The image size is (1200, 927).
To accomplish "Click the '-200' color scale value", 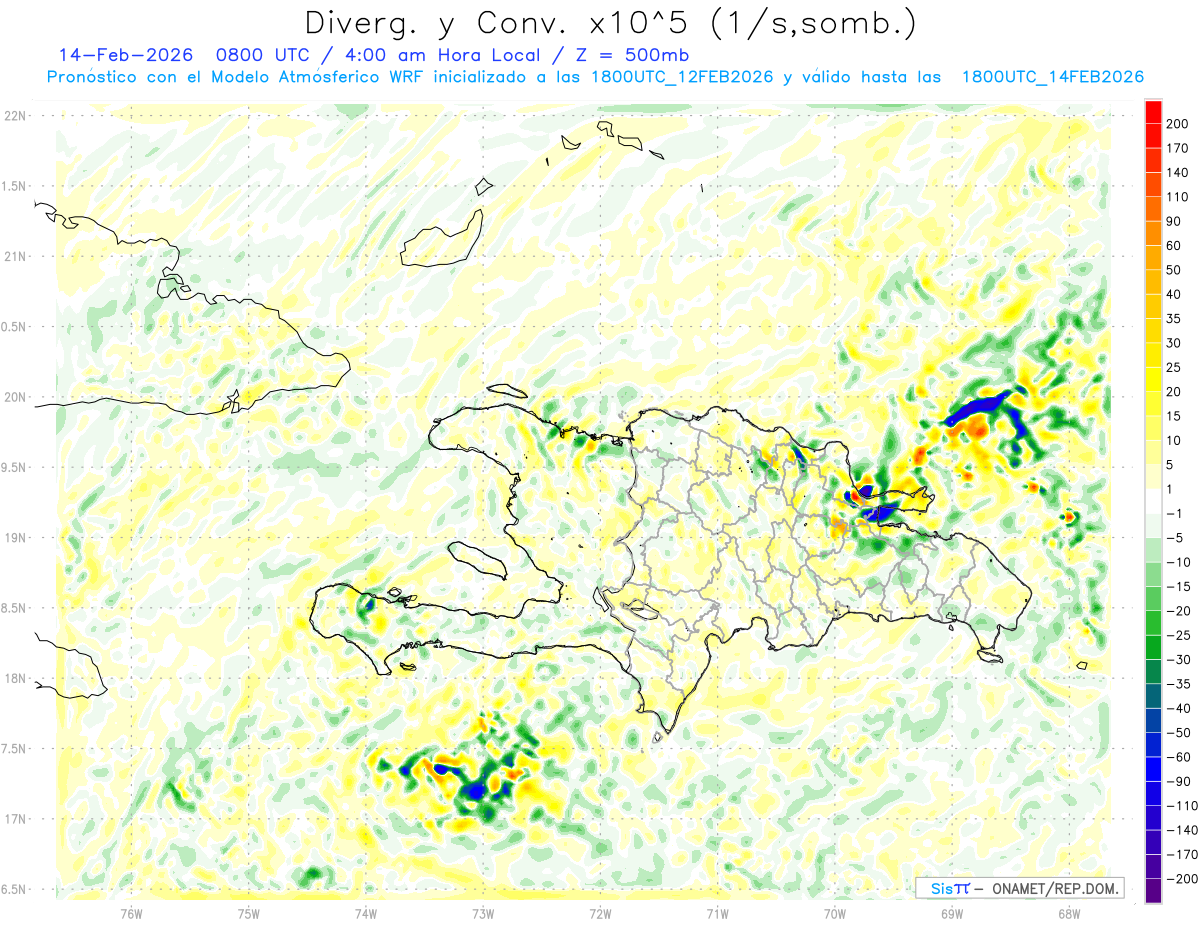I will [1182, 880].
